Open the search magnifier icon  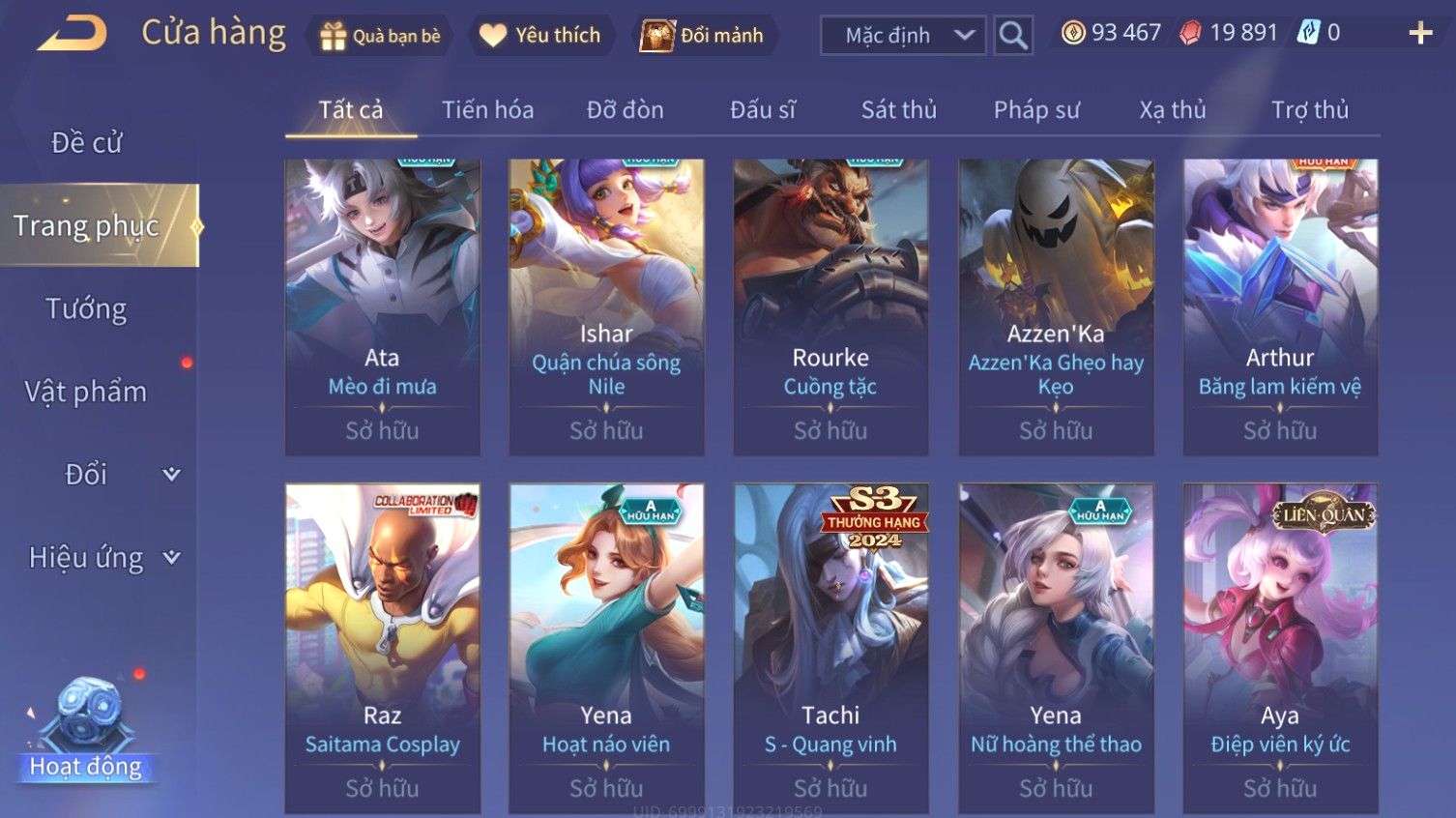tap(1012, 36)
